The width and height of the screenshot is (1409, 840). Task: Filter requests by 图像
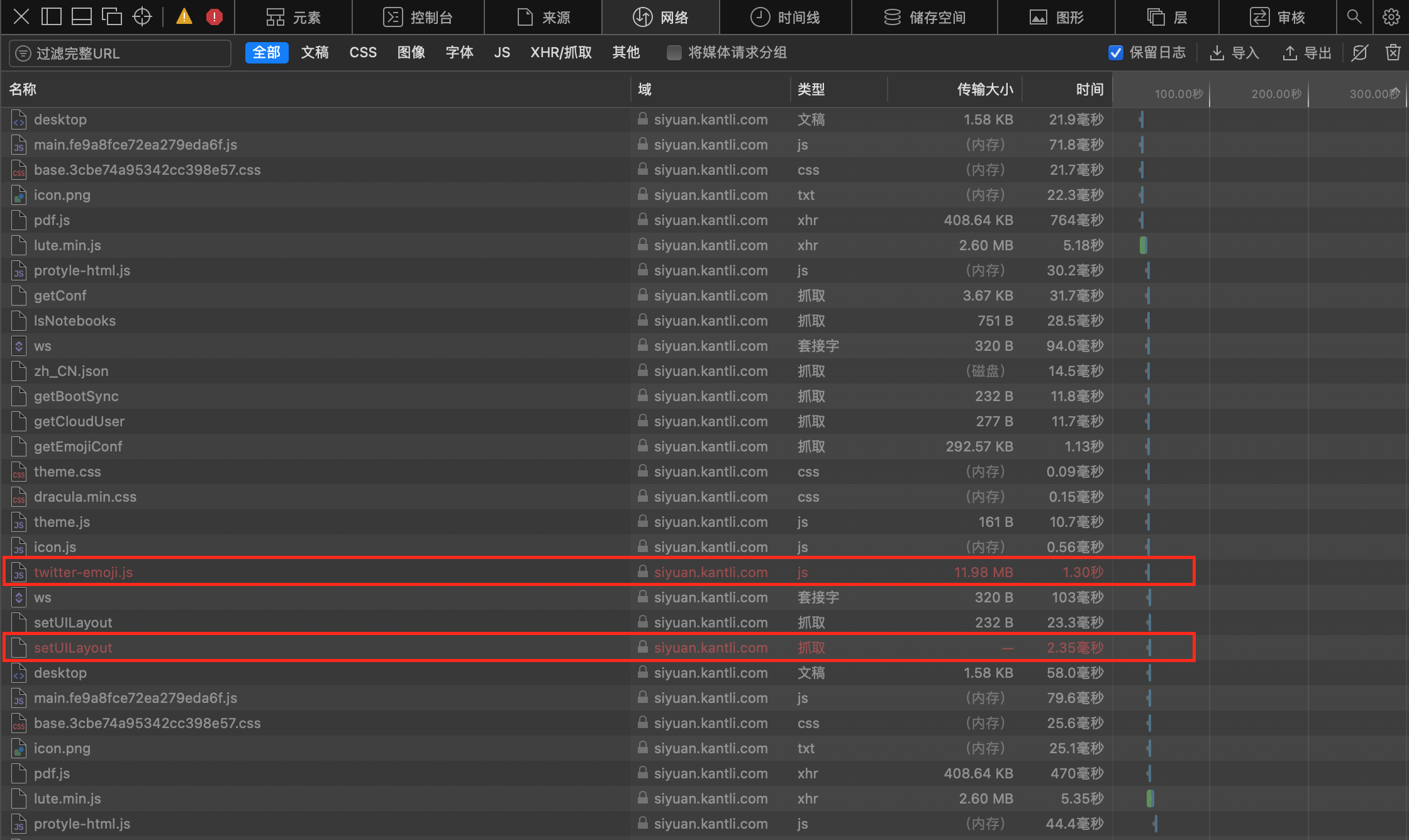pos(411,53)
